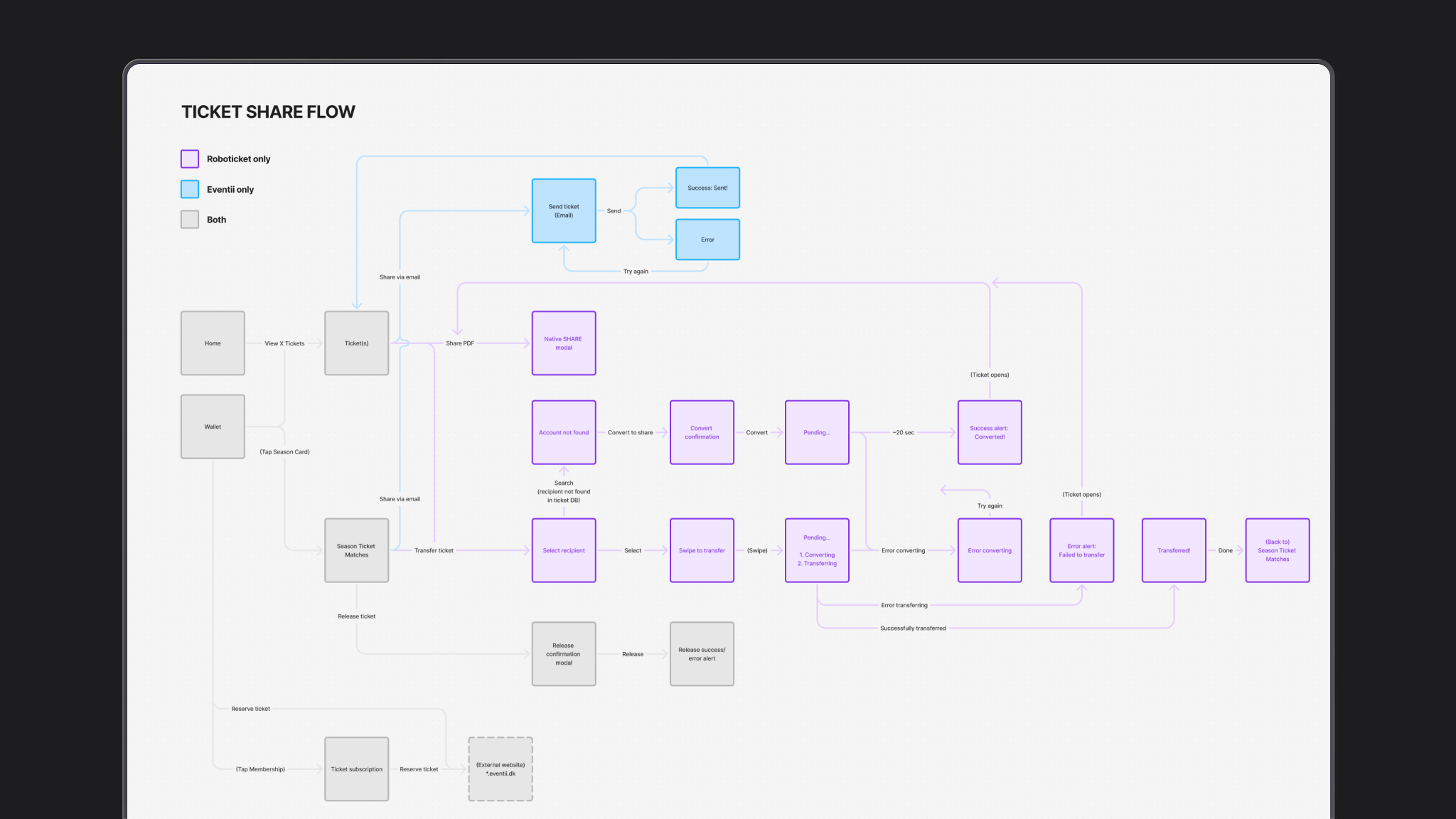The height and width of the screenshot is (819, 1456).
Task: Click the Convert to share label
Action: [x=630, y=432]
